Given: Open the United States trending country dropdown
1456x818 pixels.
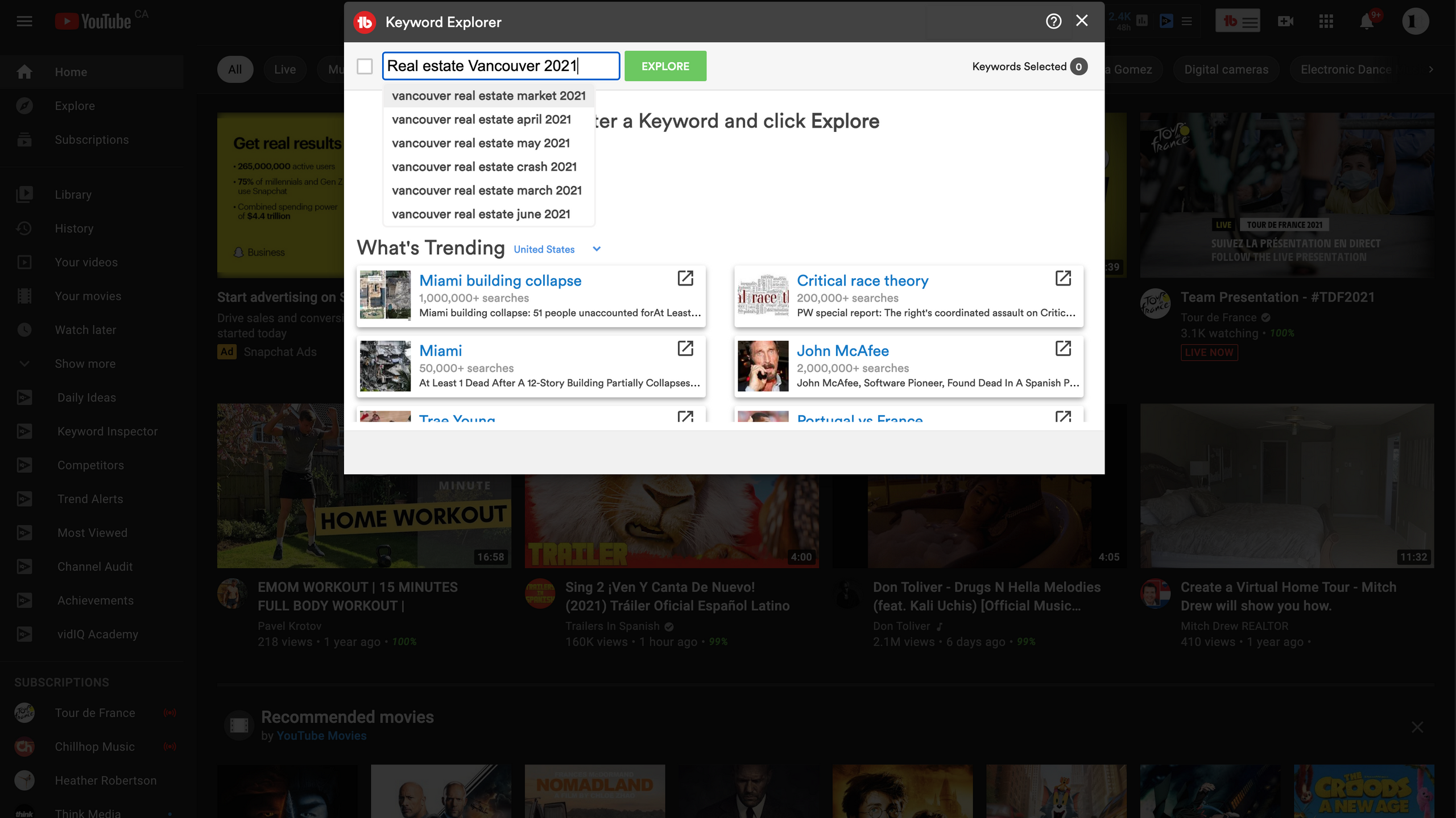Looking at the screenshot, I should coord(557,249).
